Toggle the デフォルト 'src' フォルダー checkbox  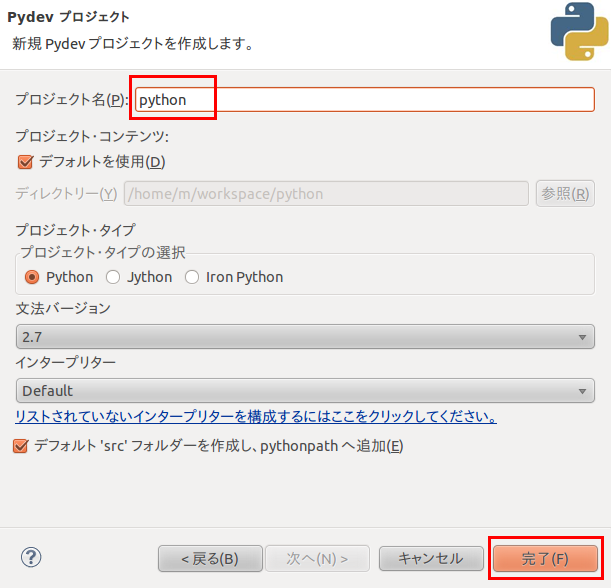pos(20,446)
